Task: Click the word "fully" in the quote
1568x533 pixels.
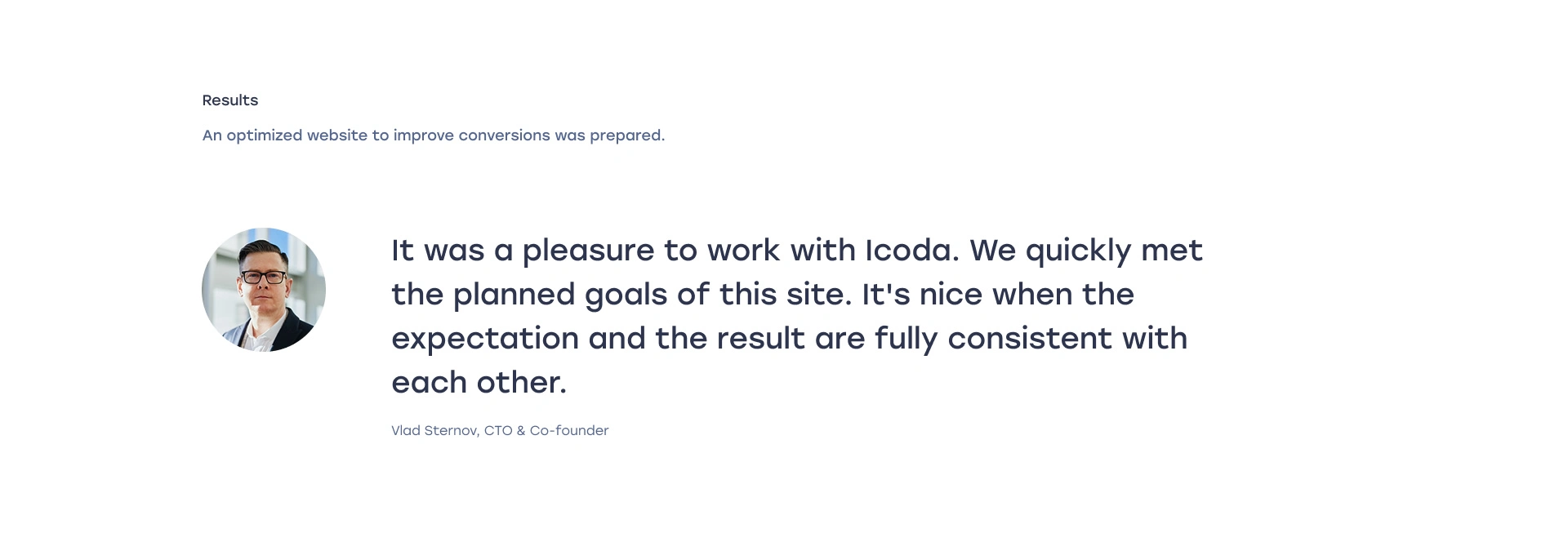Action: (906, 339)
